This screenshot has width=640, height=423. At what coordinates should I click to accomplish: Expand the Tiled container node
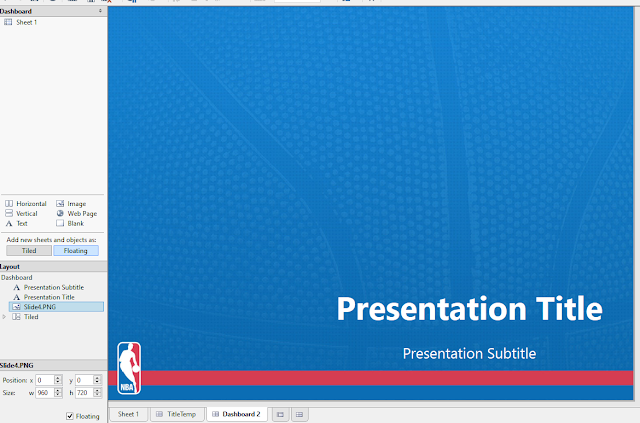click(4, 316)
